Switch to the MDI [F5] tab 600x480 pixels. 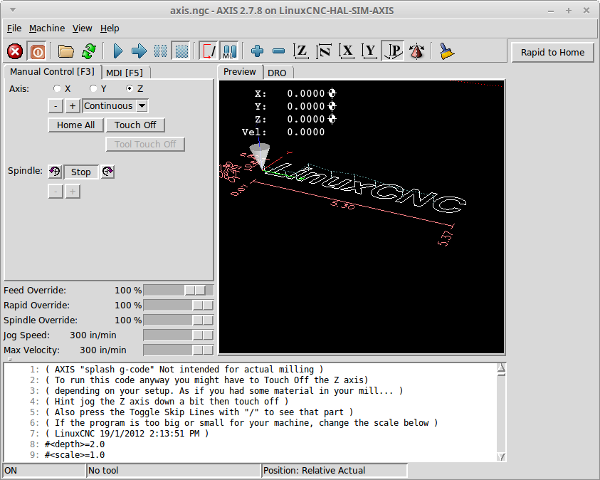[124, 72]
